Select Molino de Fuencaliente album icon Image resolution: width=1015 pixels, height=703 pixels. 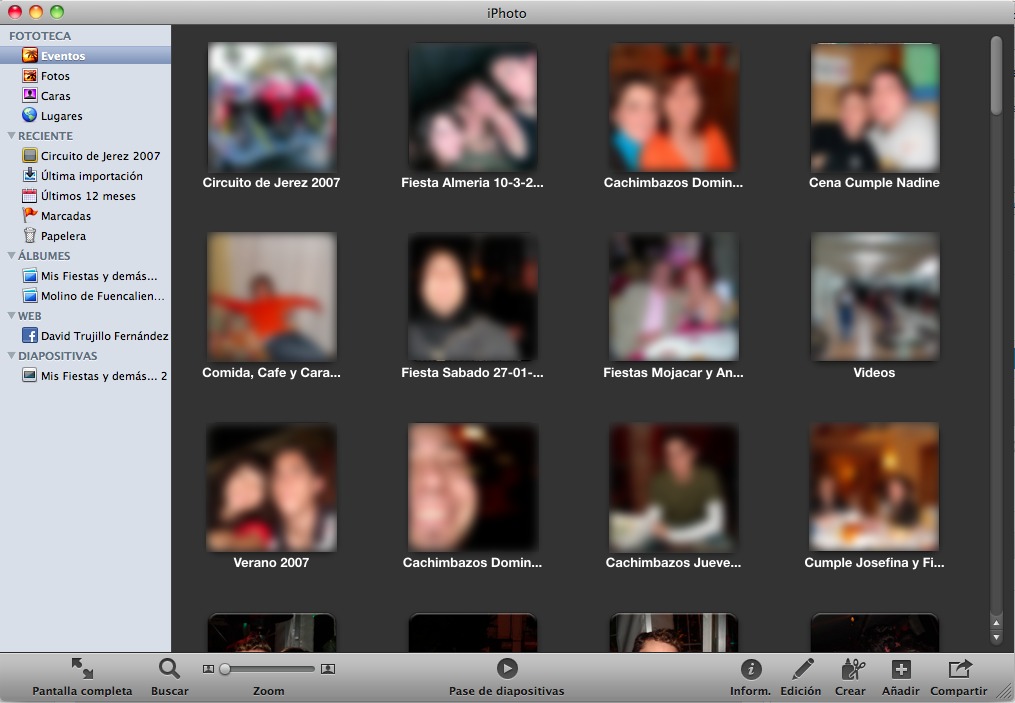coord(30,296)
